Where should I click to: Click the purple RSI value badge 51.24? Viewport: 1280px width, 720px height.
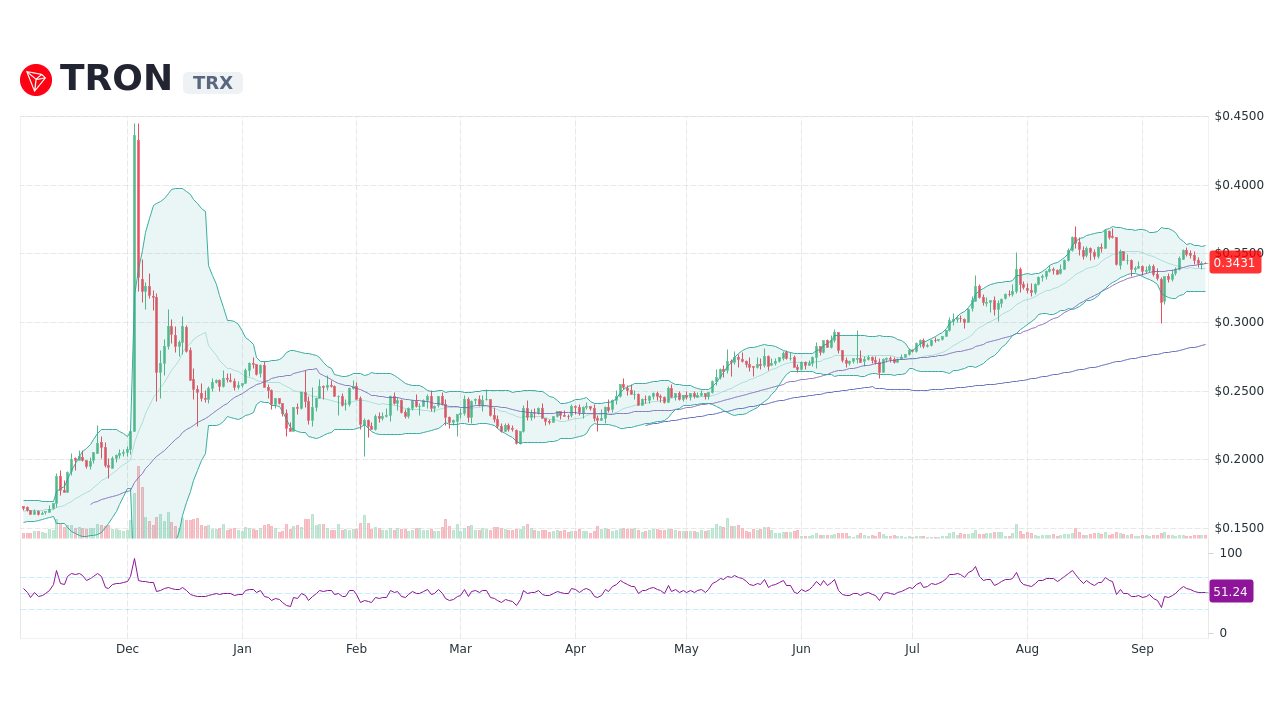point(1231,591)
